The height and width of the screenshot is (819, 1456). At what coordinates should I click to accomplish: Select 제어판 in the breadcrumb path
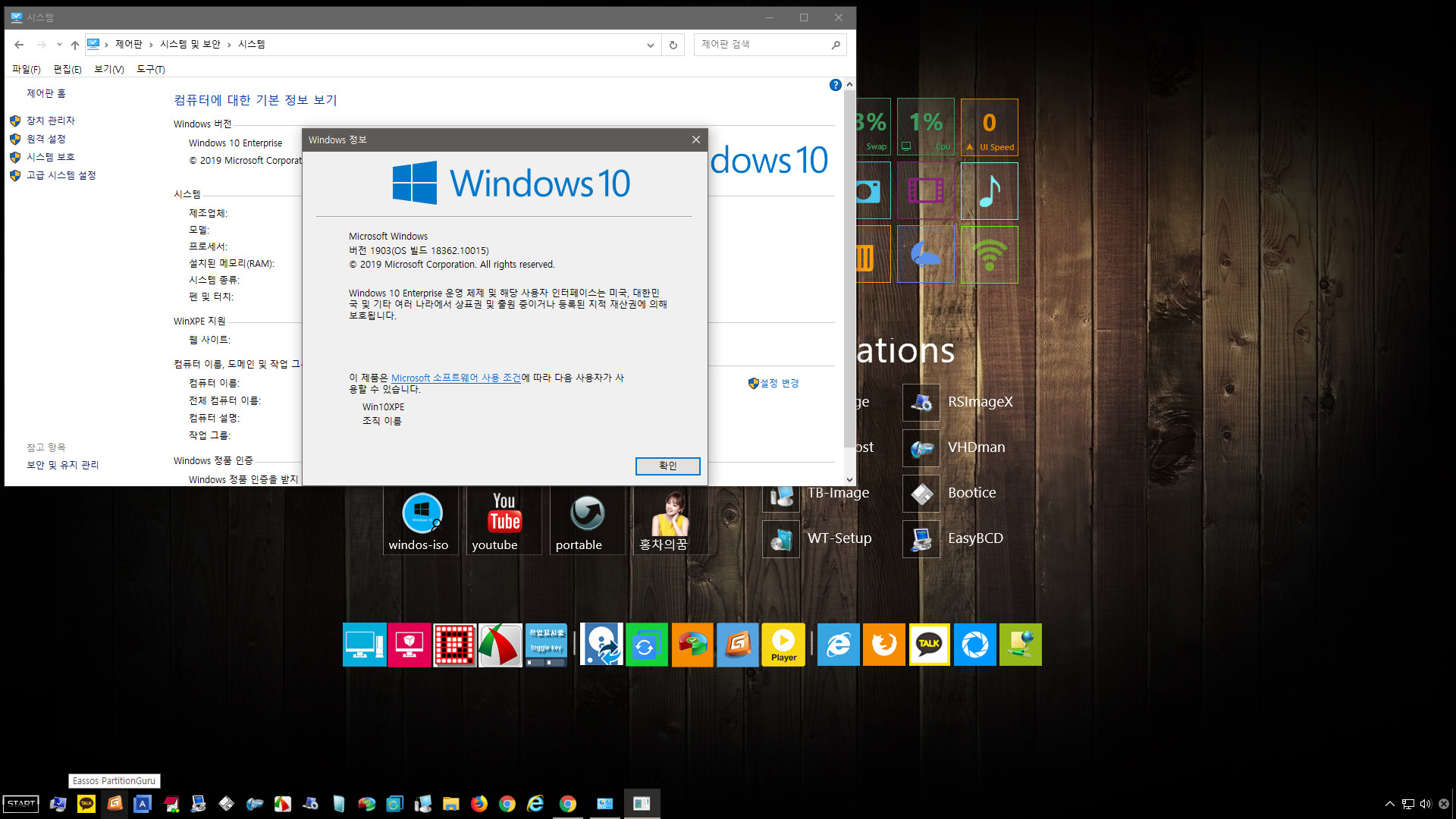[x=129, y=45]
